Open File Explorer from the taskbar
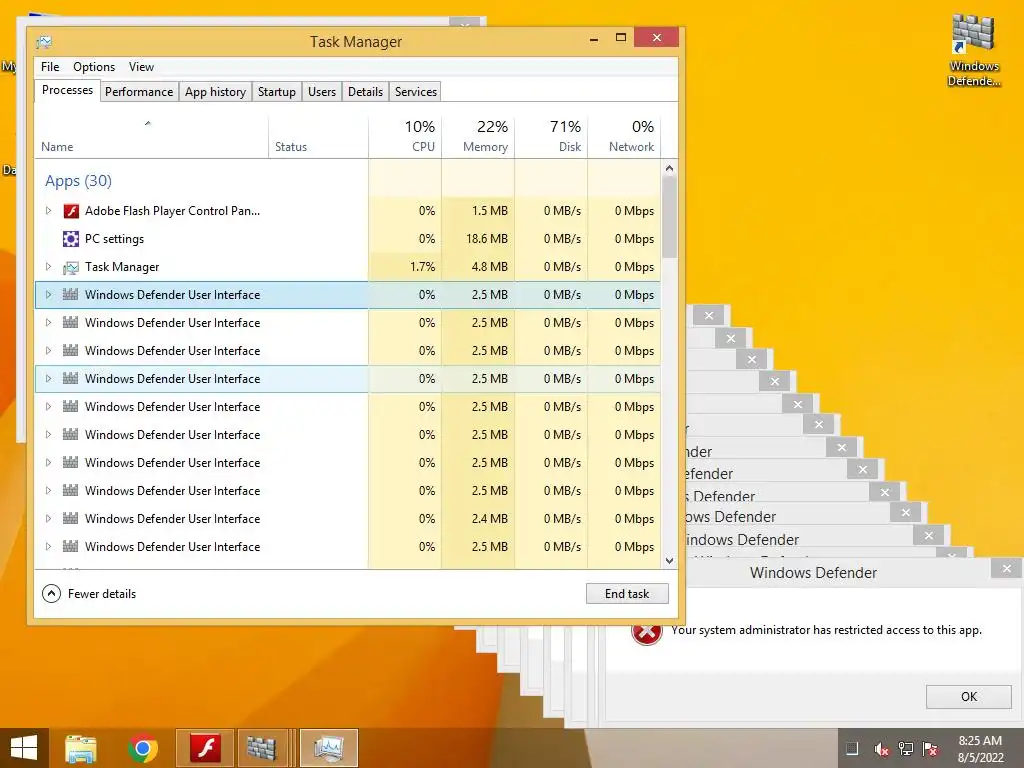 coord(81,748)
